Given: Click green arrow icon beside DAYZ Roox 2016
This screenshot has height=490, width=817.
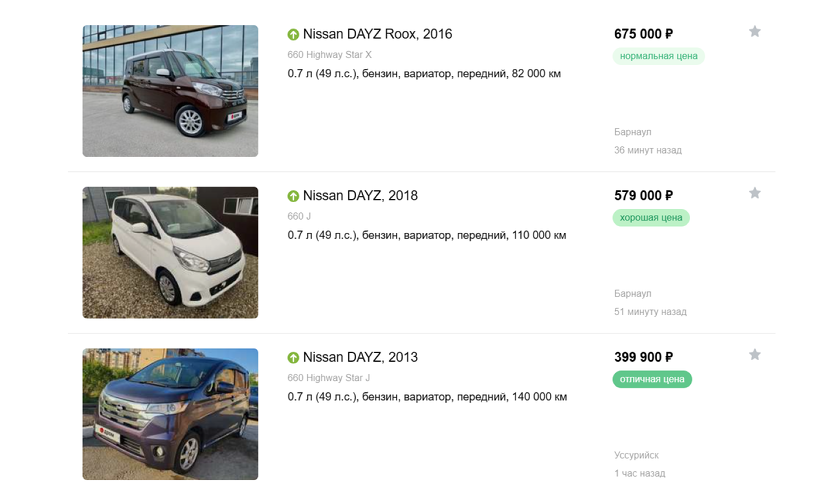Looking at the screenshot, I should (293, 34).
